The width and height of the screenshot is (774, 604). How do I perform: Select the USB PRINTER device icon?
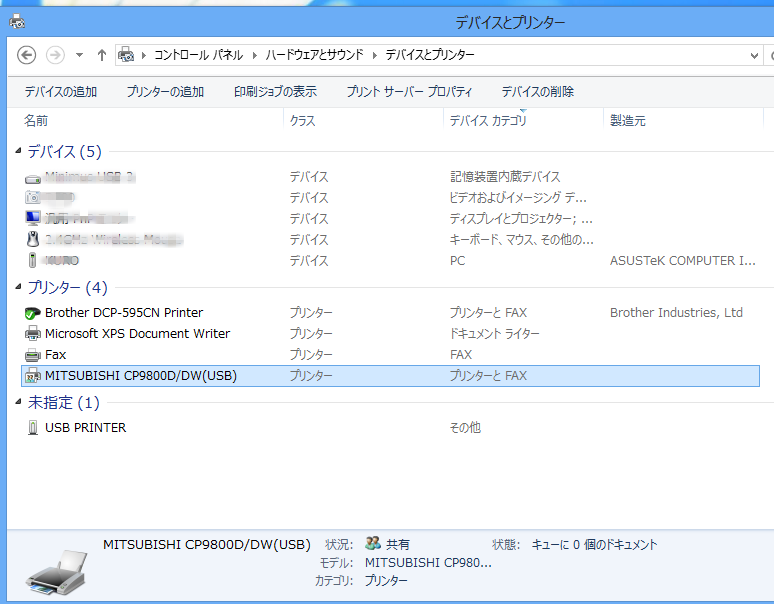click(33, 427)
